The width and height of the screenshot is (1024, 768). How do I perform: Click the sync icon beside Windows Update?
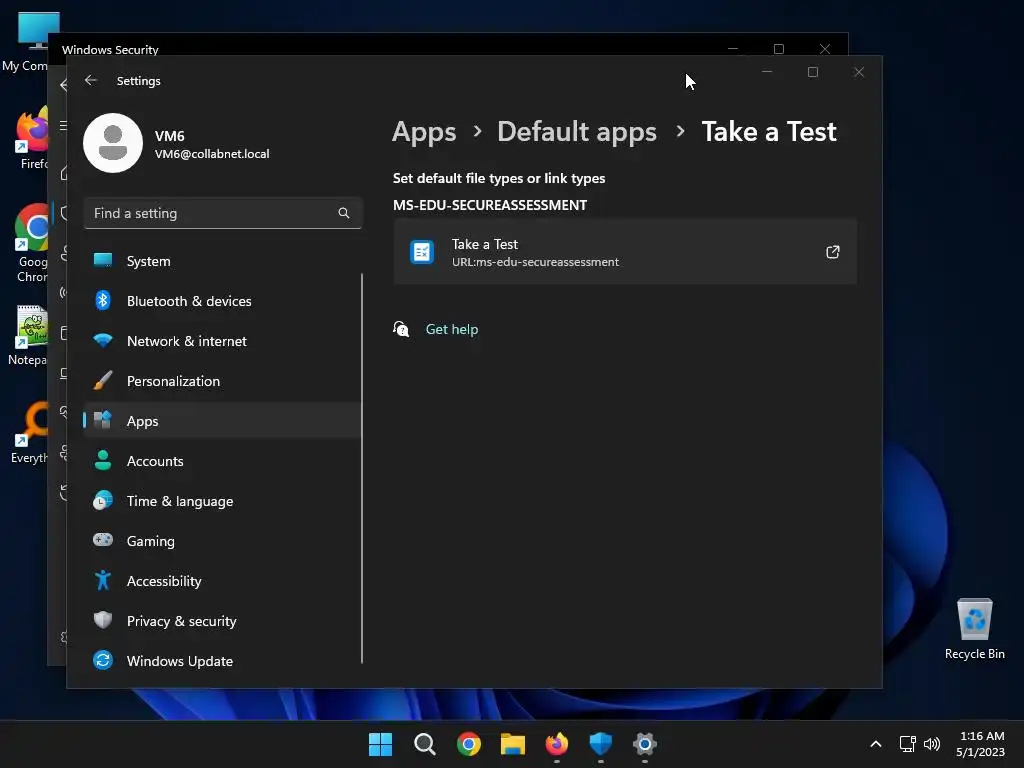[x=103, y=660]
